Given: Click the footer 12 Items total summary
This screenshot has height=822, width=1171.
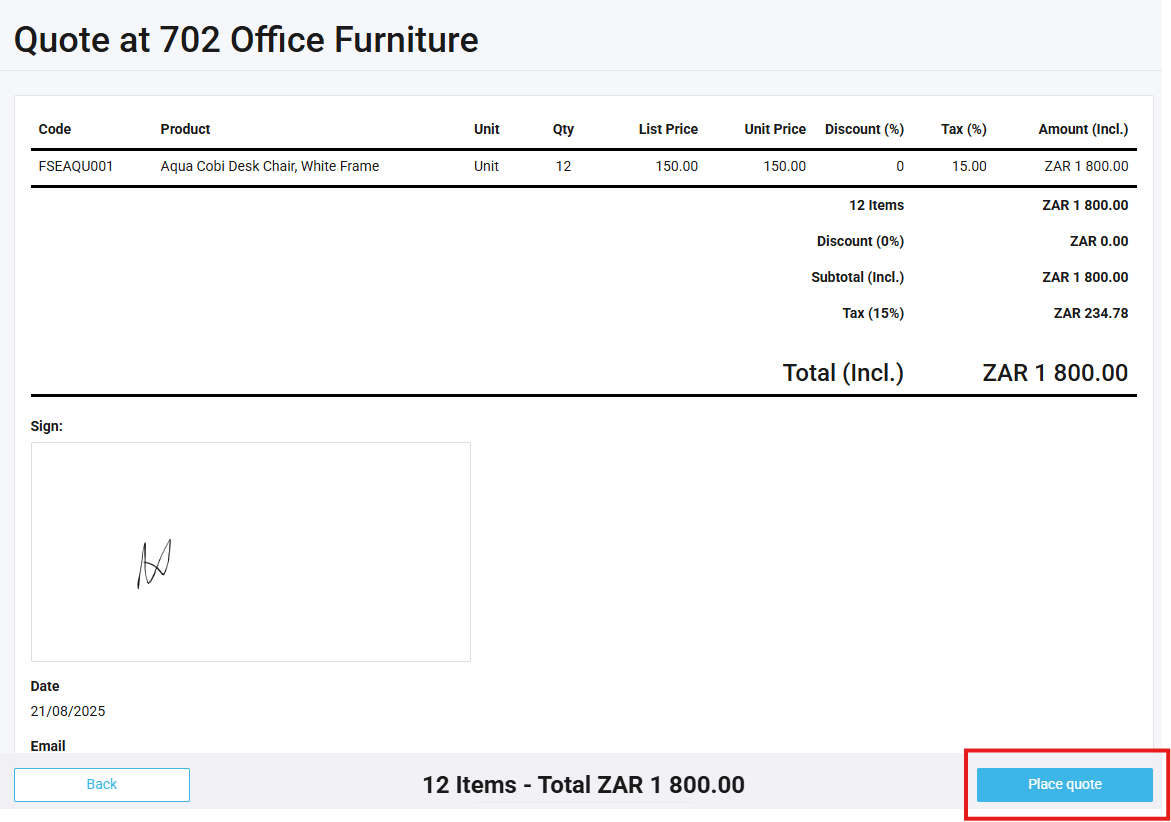Looking at the screenshot, I should point(583,785).
